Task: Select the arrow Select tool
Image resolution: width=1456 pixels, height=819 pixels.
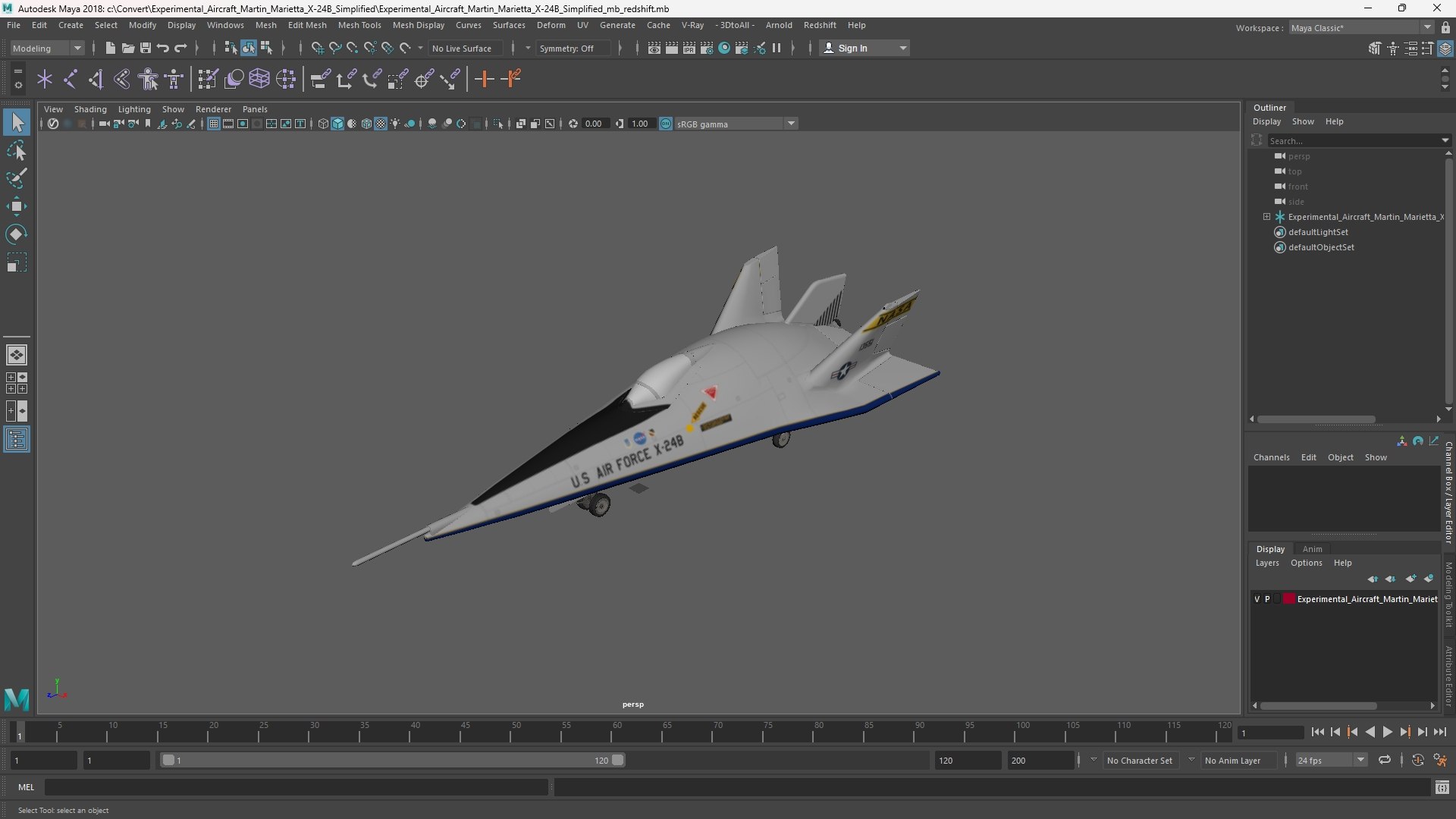Action: pos(17,123)
